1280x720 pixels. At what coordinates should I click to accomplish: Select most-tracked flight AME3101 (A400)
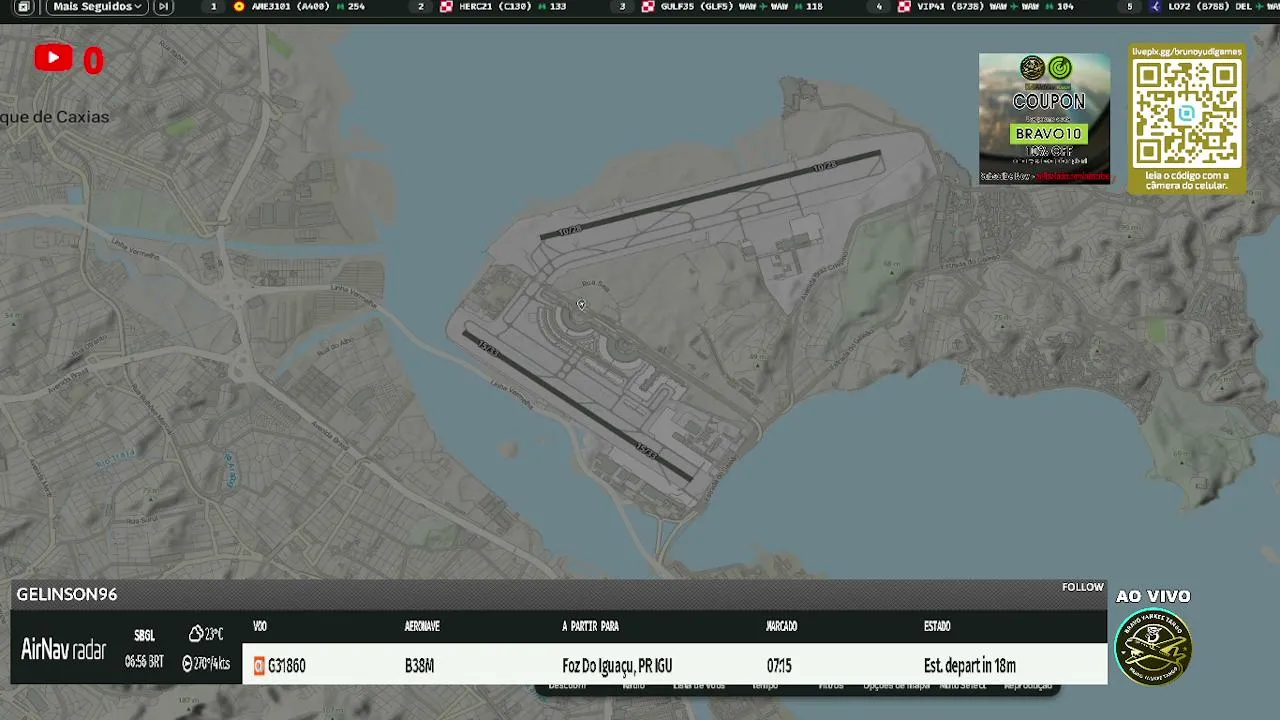[x=298, y=7]
